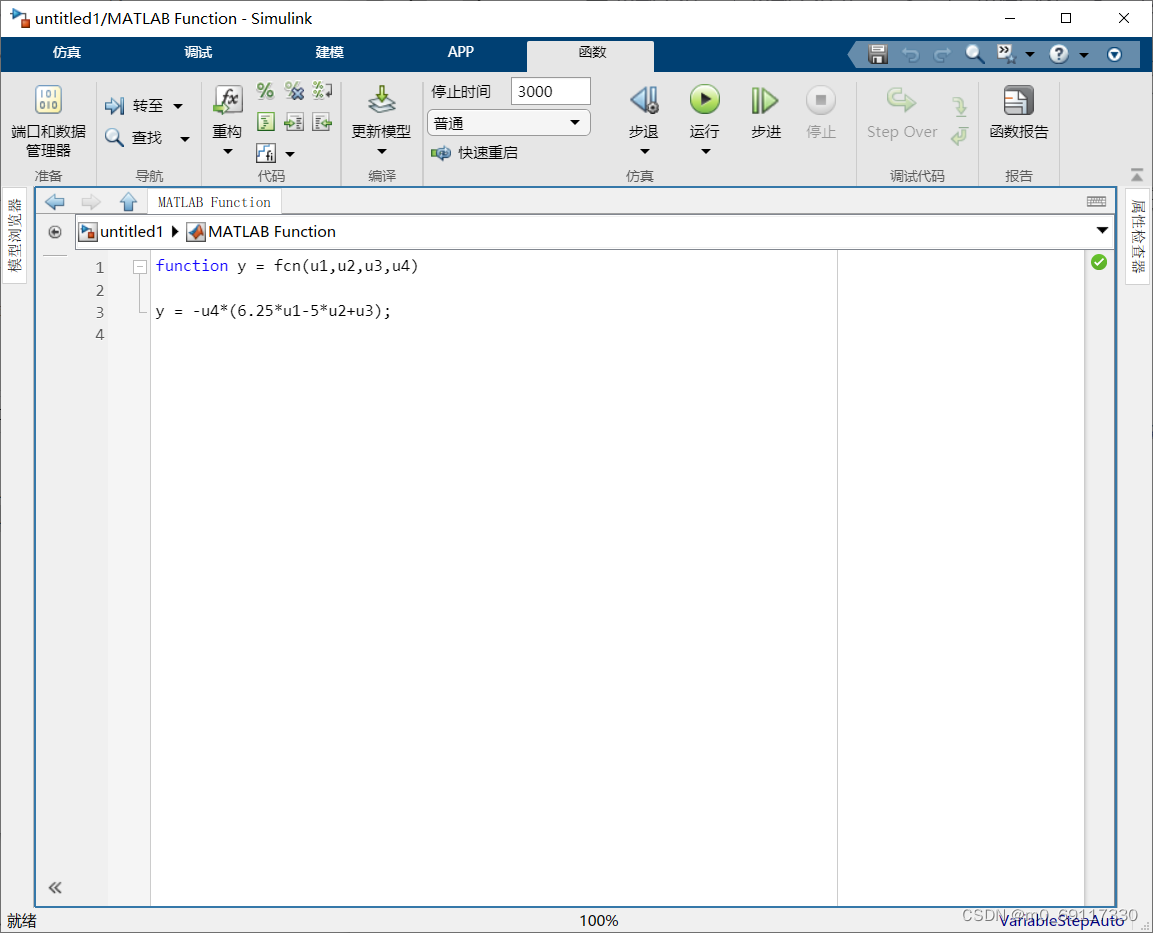Click the search magnifier in top bar
1153x933 pixels.
pyautogui.click(x=974, y=54)
